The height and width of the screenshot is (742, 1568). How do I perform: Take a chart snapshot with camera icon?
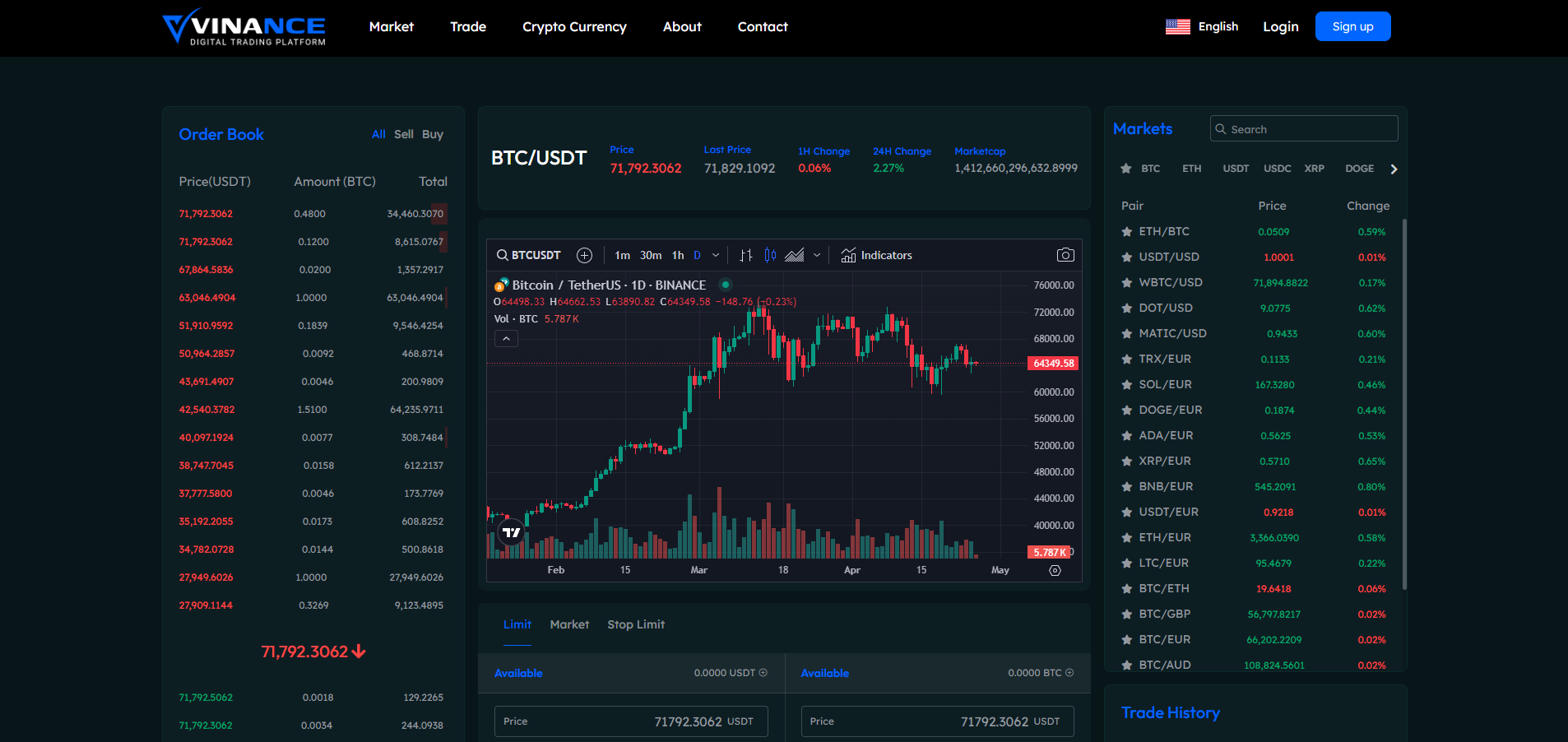1065,255
